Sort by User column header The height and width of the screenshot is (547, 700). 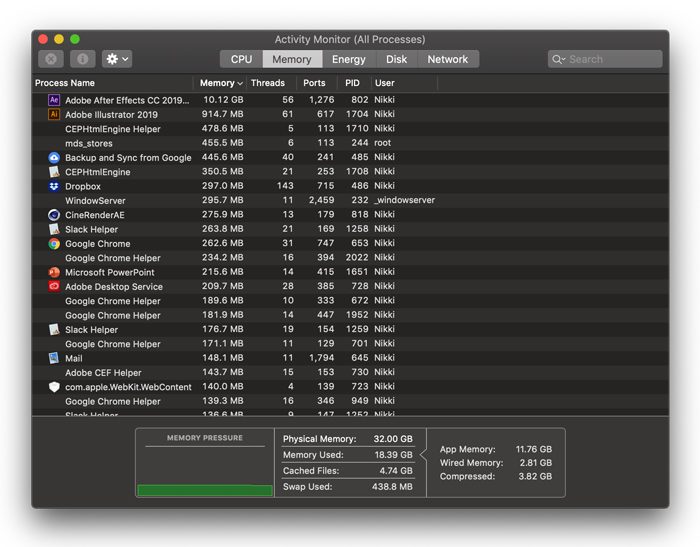coord(404,83)
